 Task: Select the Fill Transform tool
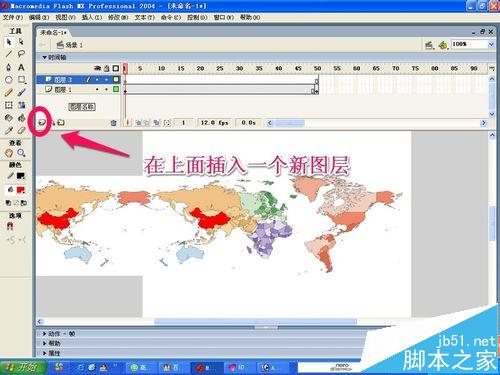pos(21,105)
